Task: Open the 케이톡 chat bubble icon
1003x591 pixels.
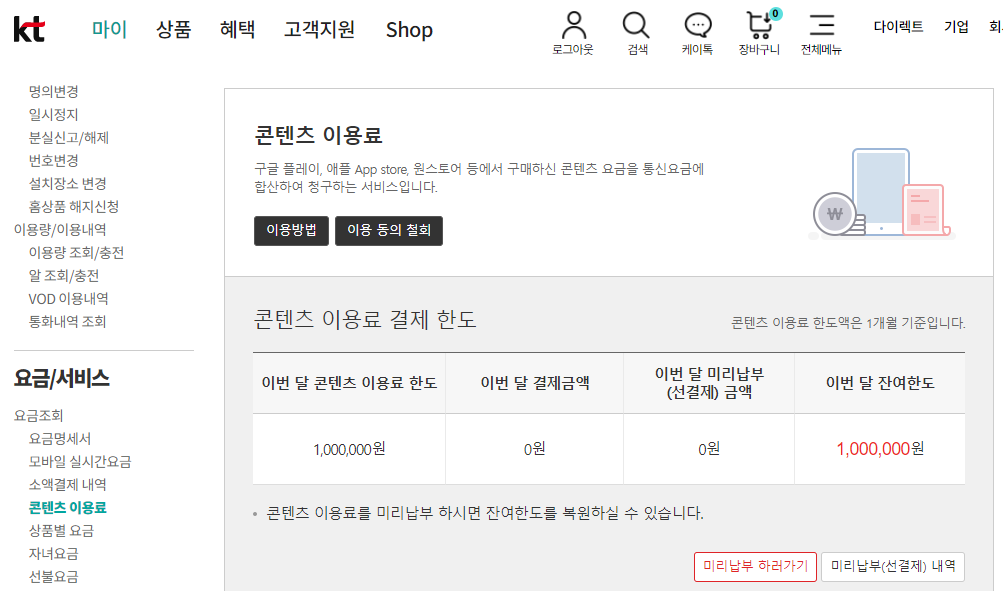Action: click(x=698, y=26)
